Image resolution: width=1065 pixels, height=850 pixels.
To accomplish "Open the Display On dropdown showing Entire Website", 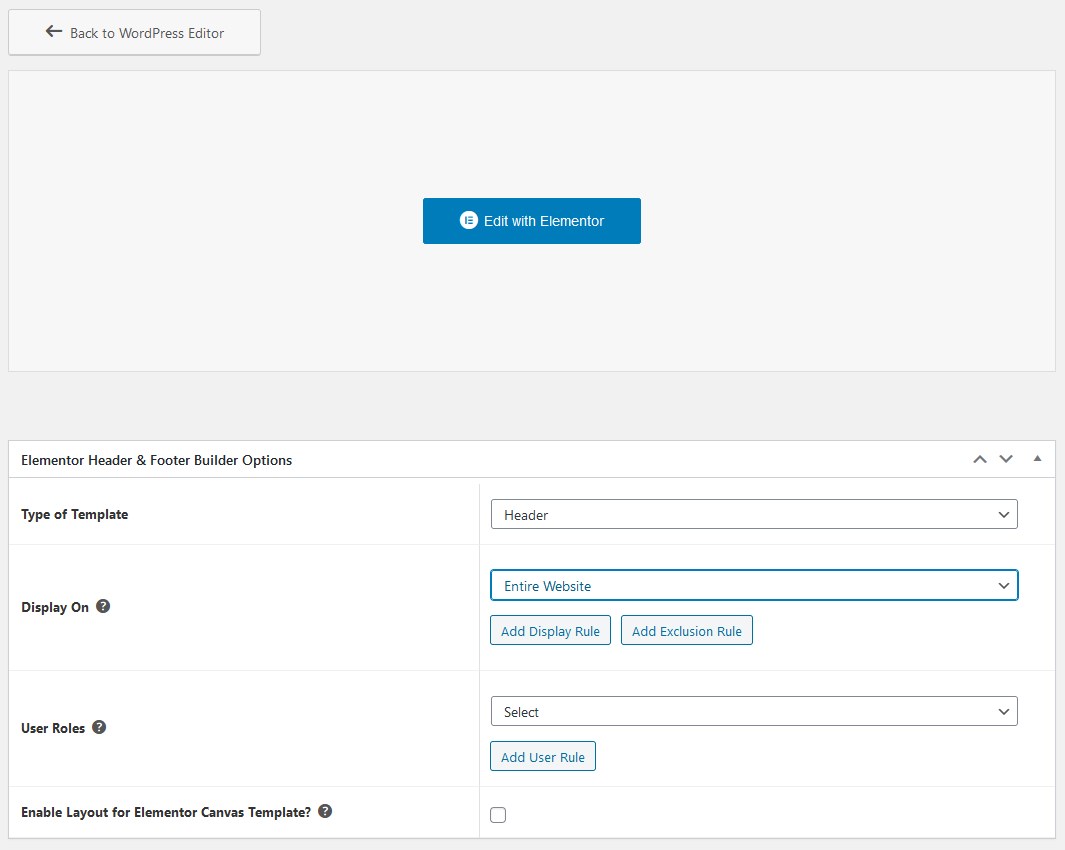I will (x=753, y=585).
